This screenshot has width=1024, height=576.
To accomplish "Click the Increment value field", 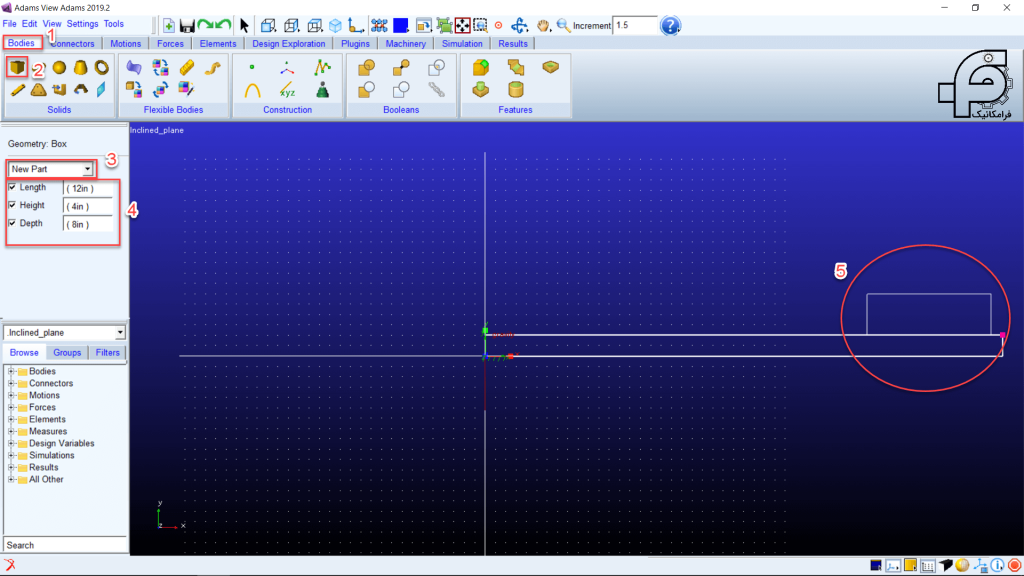I will pos(635,25).
